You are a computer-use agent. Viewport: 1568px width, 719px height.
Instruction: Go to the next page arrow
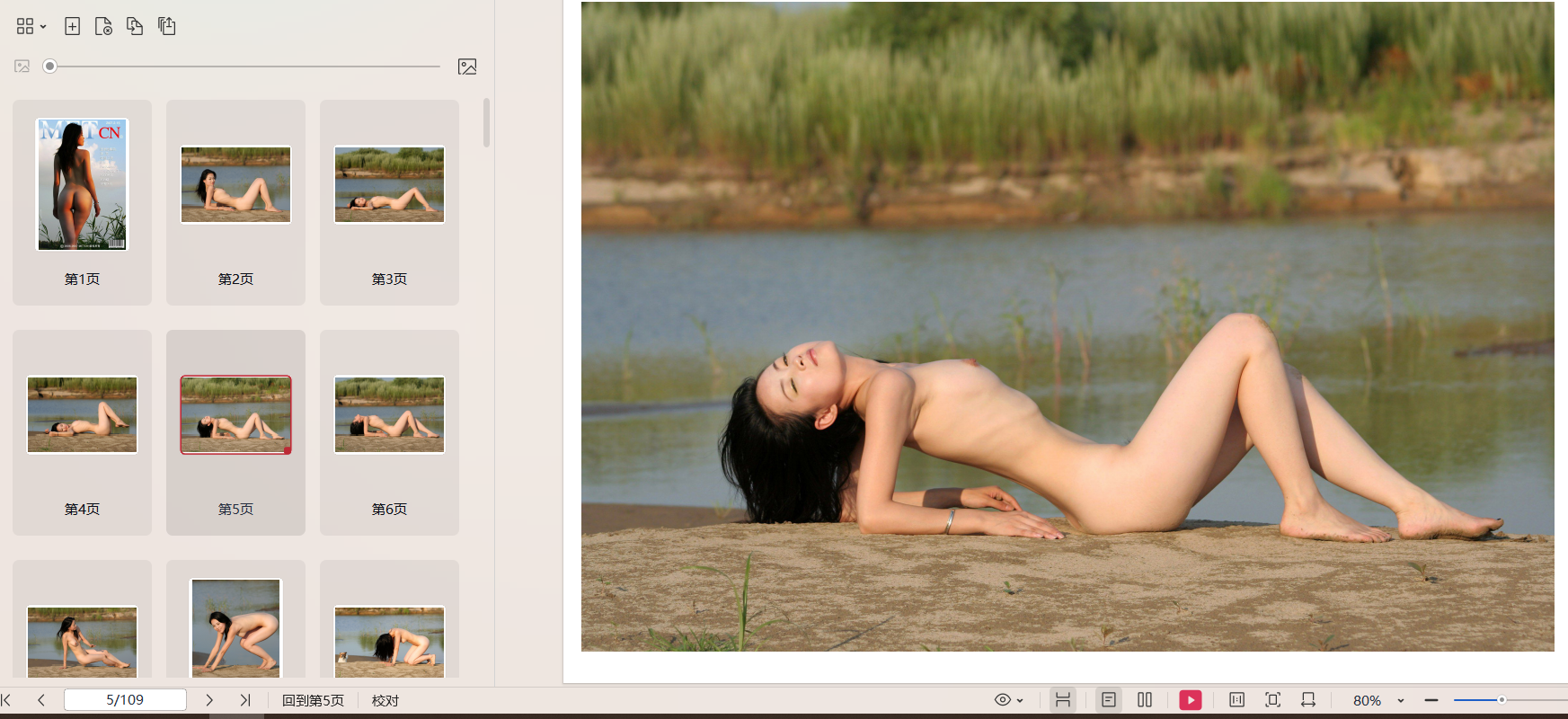pos(209,700)
